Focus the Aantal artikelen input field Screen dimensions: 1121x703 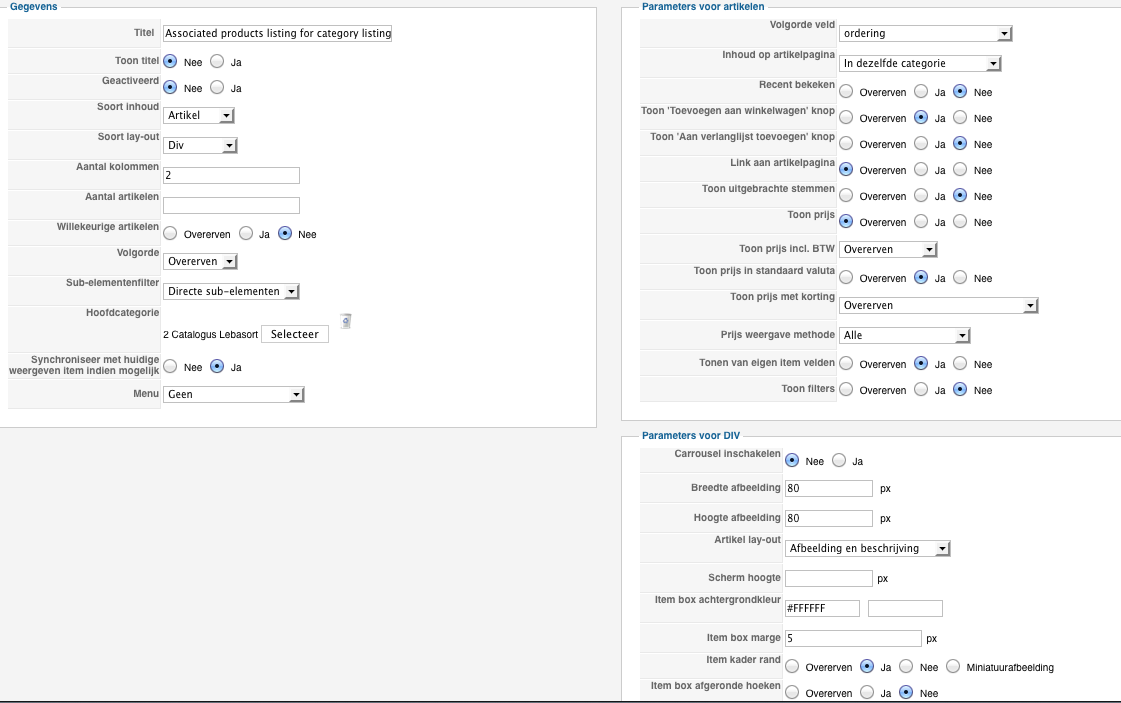[x=231, y=206]
